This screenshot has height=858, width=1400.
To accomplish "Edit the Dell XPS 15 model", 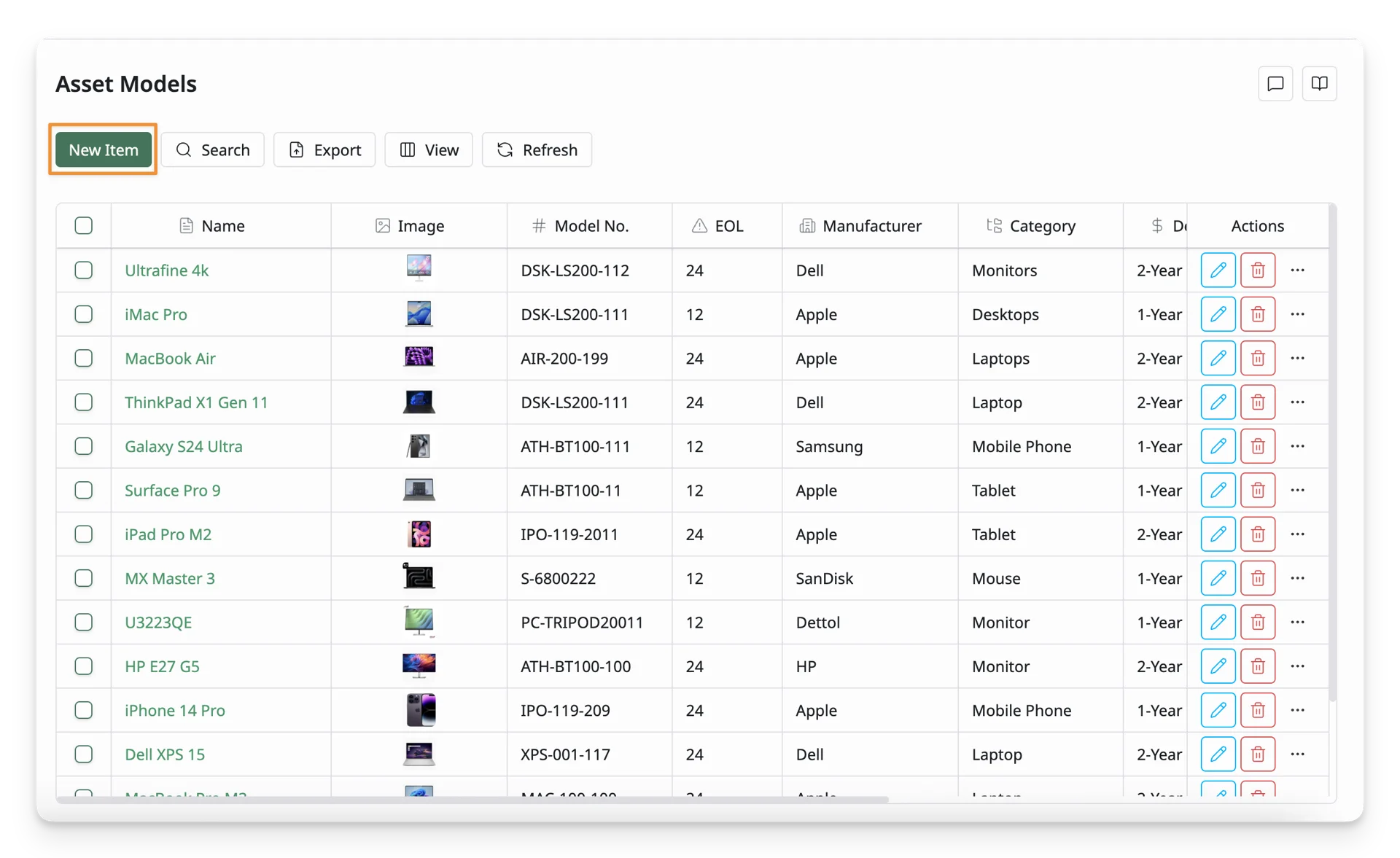I will coord(1218,754).
